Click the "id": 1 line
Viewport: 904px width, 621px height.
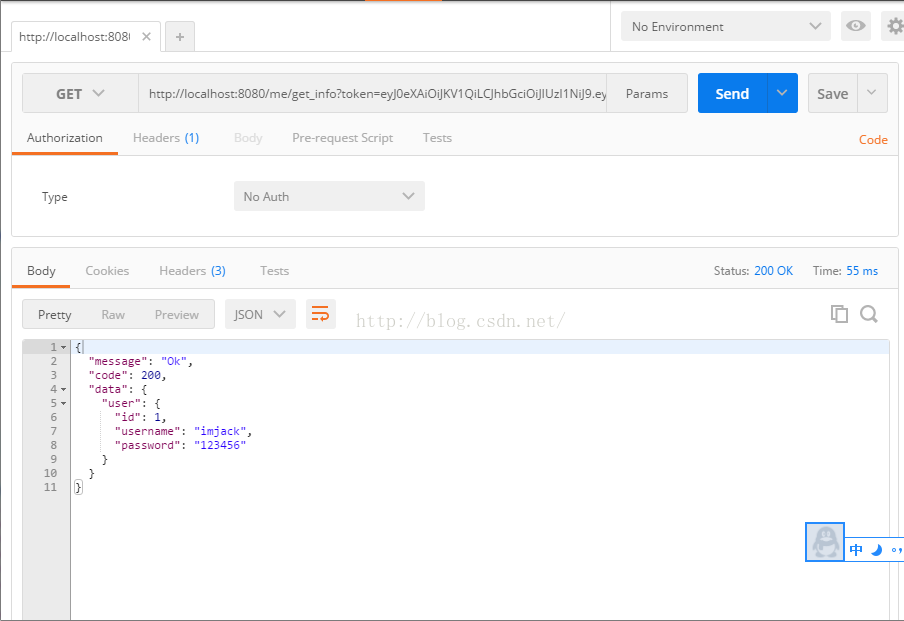(140, 417)
